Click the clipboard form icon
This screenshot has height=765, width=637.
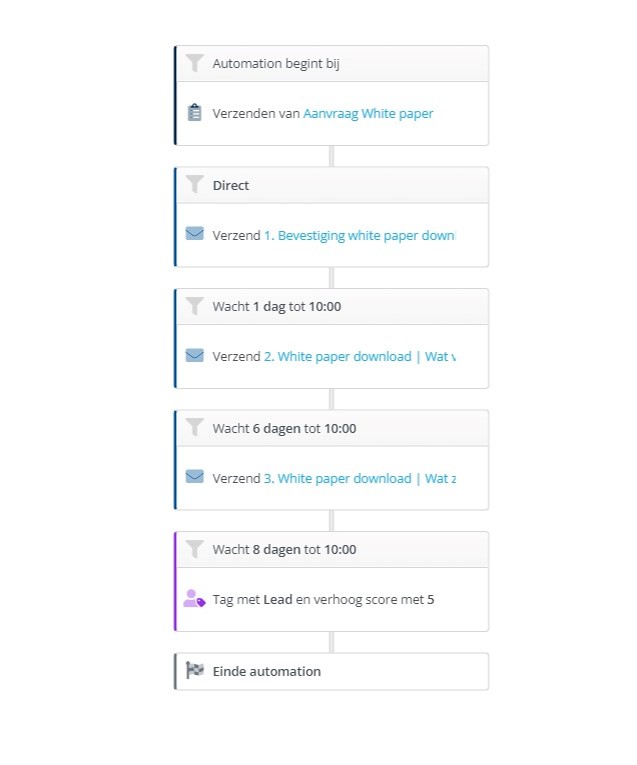[195, 113]
